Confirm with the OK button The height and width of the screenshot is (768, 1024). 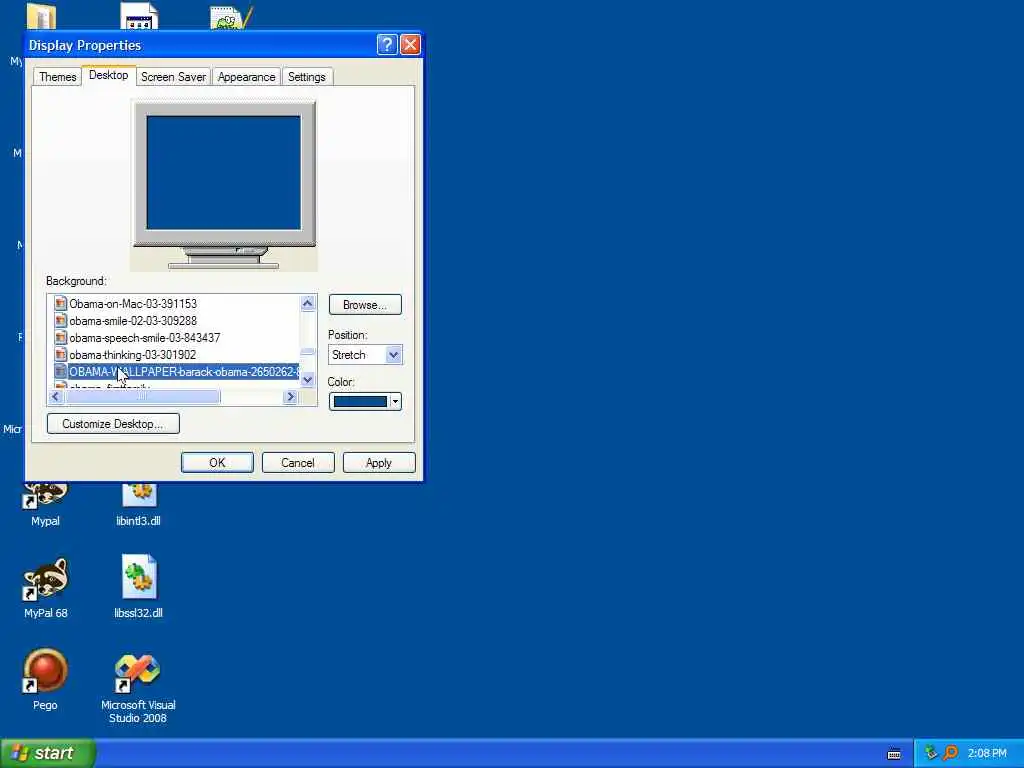(217, 462)
